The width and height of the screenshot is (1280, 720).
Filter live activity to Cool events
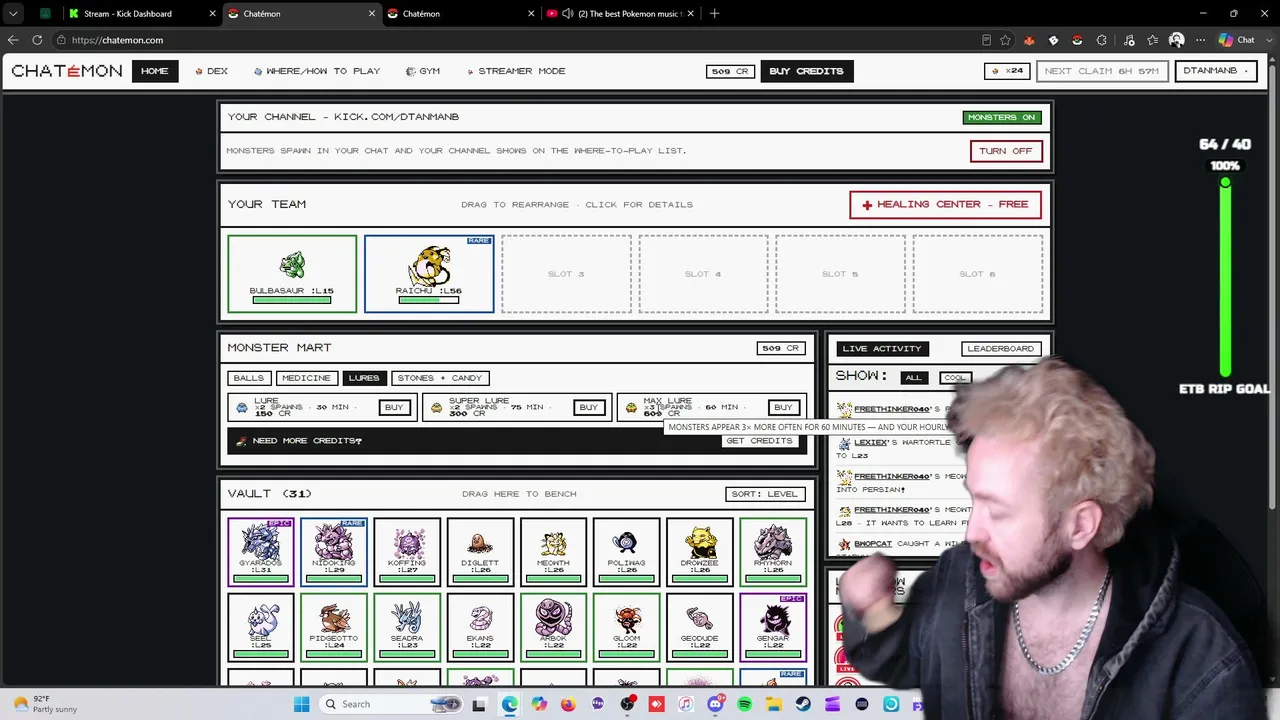coord(955,377)
